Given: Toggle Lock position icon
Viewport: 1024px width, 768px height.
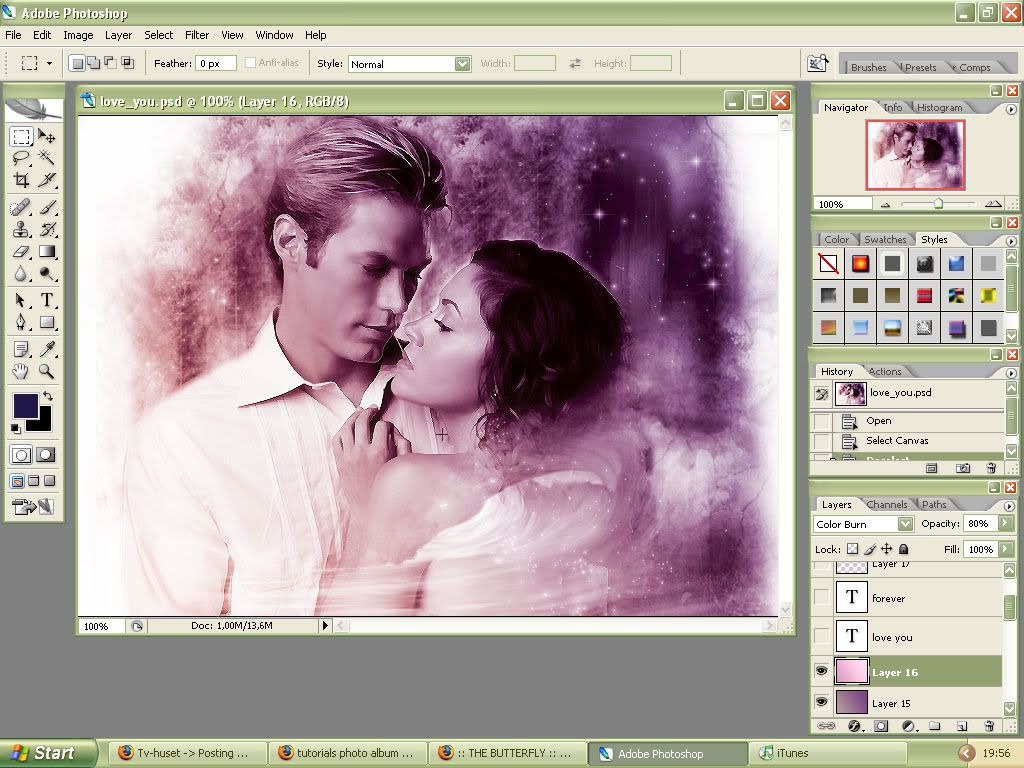Looking at the screenshot, I should [887, 549].
